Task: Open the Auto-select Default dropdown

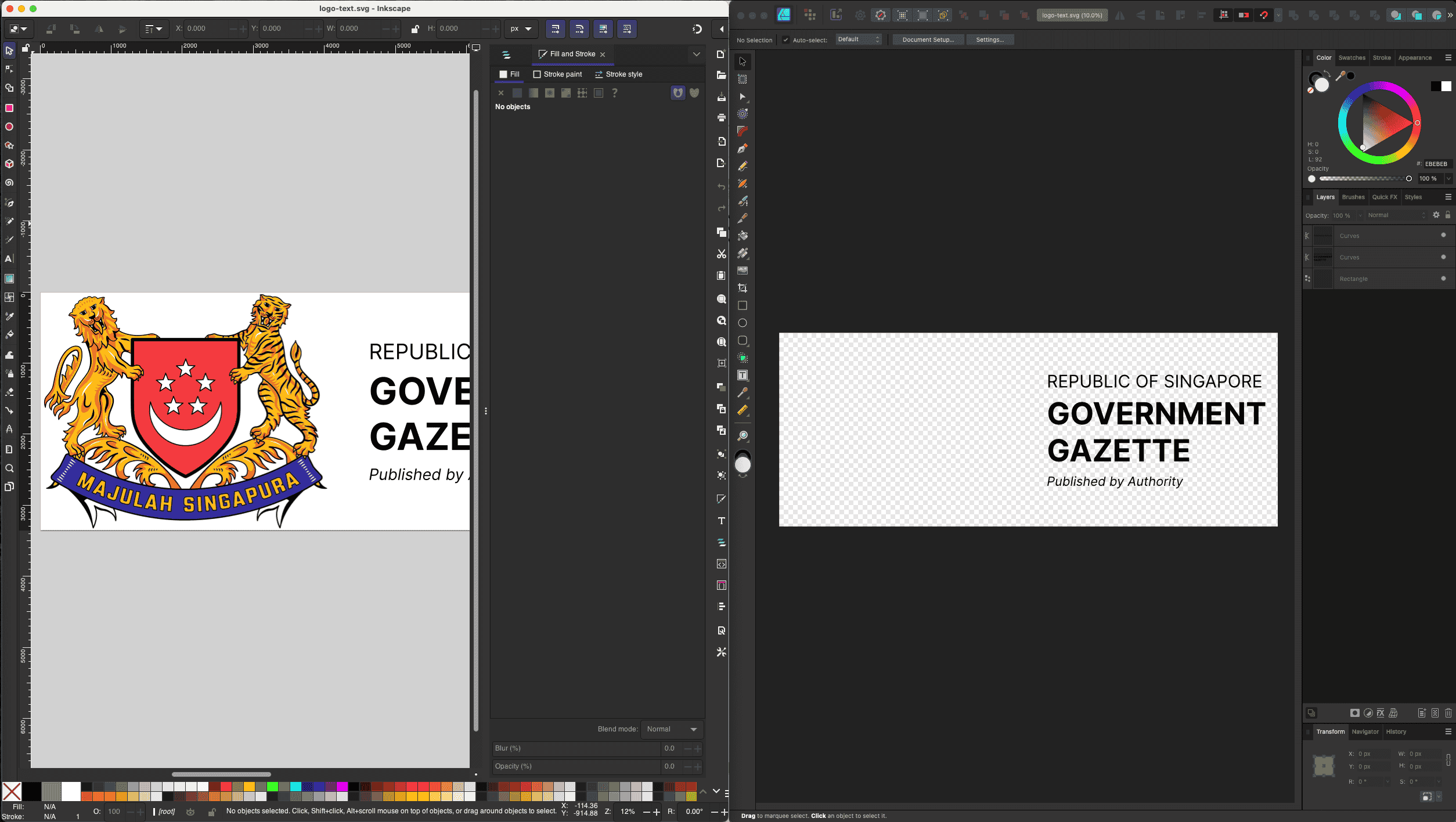Action: (859, 39)
